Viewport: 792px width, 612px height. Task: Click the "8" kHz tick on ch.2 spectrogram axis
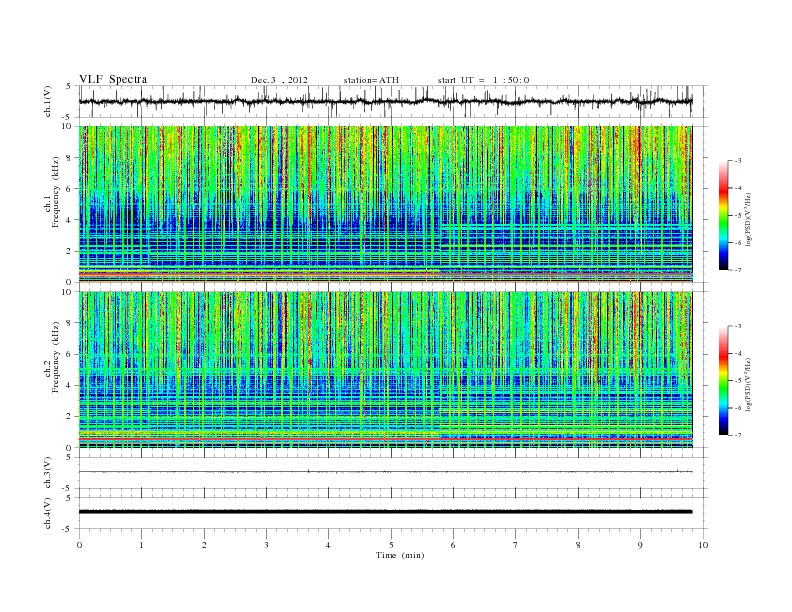(69, 323)
